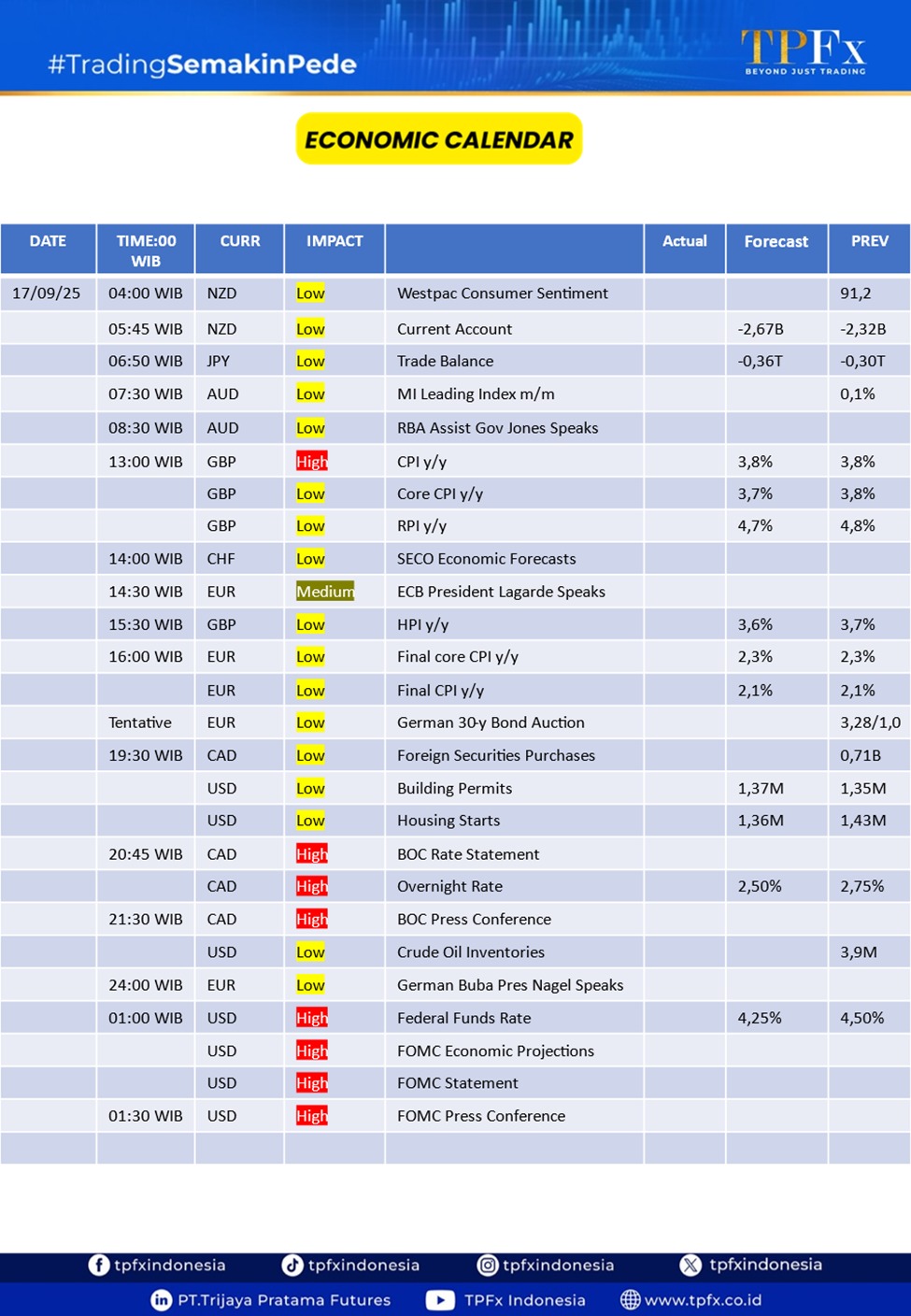911x1316 pixels.
Task: Click the Medium impact tag for Lagarde
Action: pyautogui.click(x=325, y=592)
